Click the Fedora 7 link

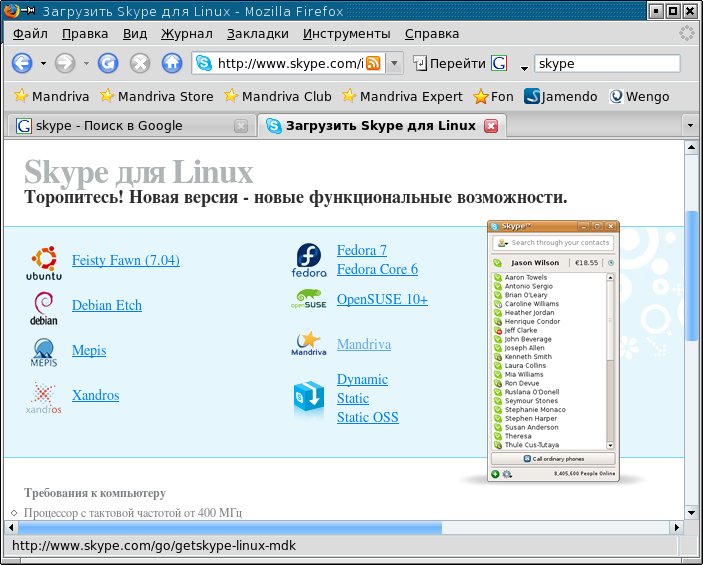point(362,250)
